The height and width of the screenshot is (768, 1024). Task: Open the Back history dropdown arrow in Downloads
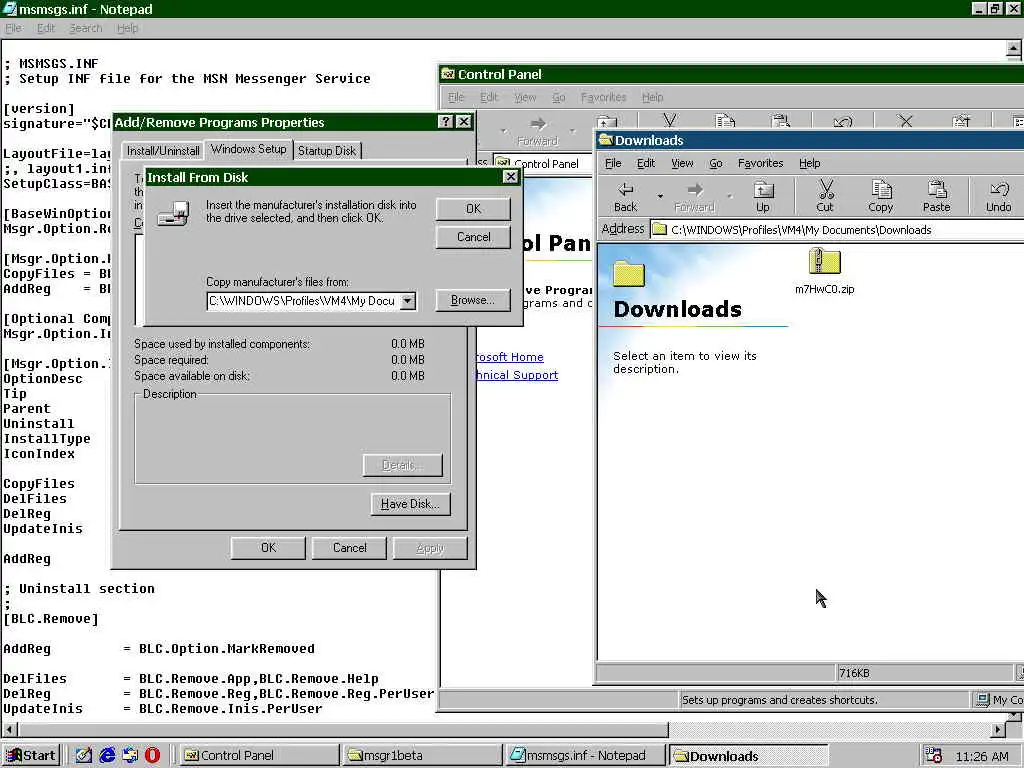click(660, 197)
